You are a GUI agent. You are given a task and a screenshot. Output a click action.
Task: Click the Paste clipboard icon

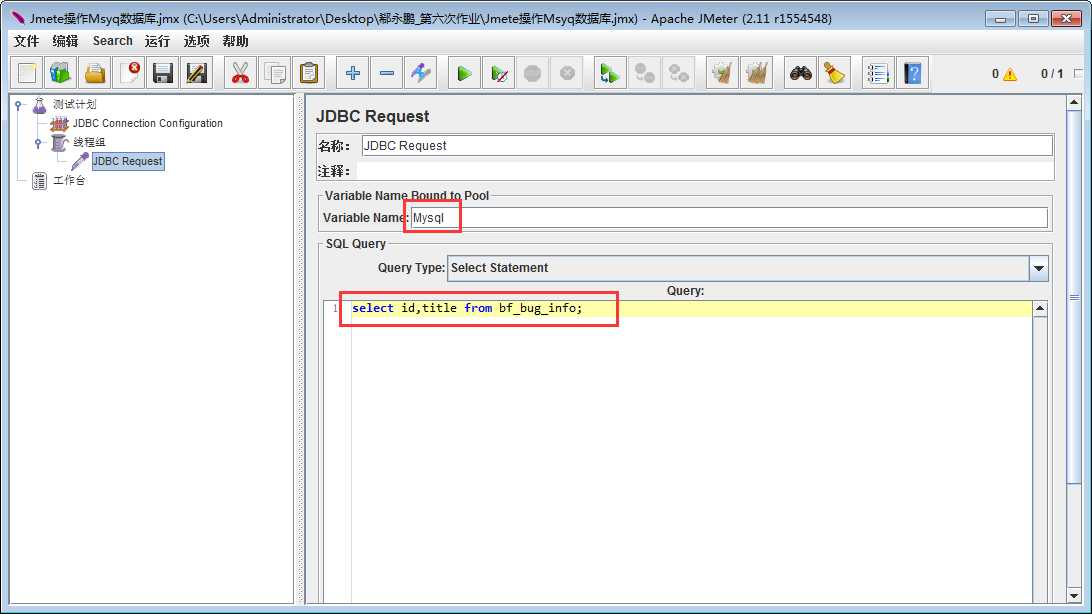(309, 73)
